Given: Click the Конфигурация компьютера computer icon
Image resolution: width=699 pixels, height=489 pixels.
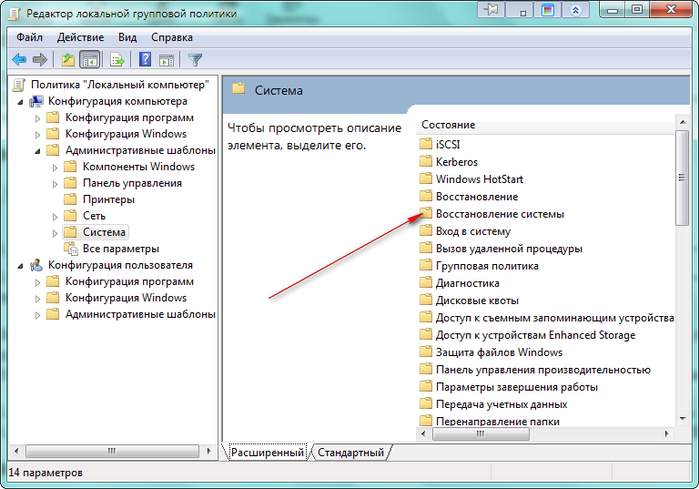Looking at the screenshot, I should click(36, 102).
